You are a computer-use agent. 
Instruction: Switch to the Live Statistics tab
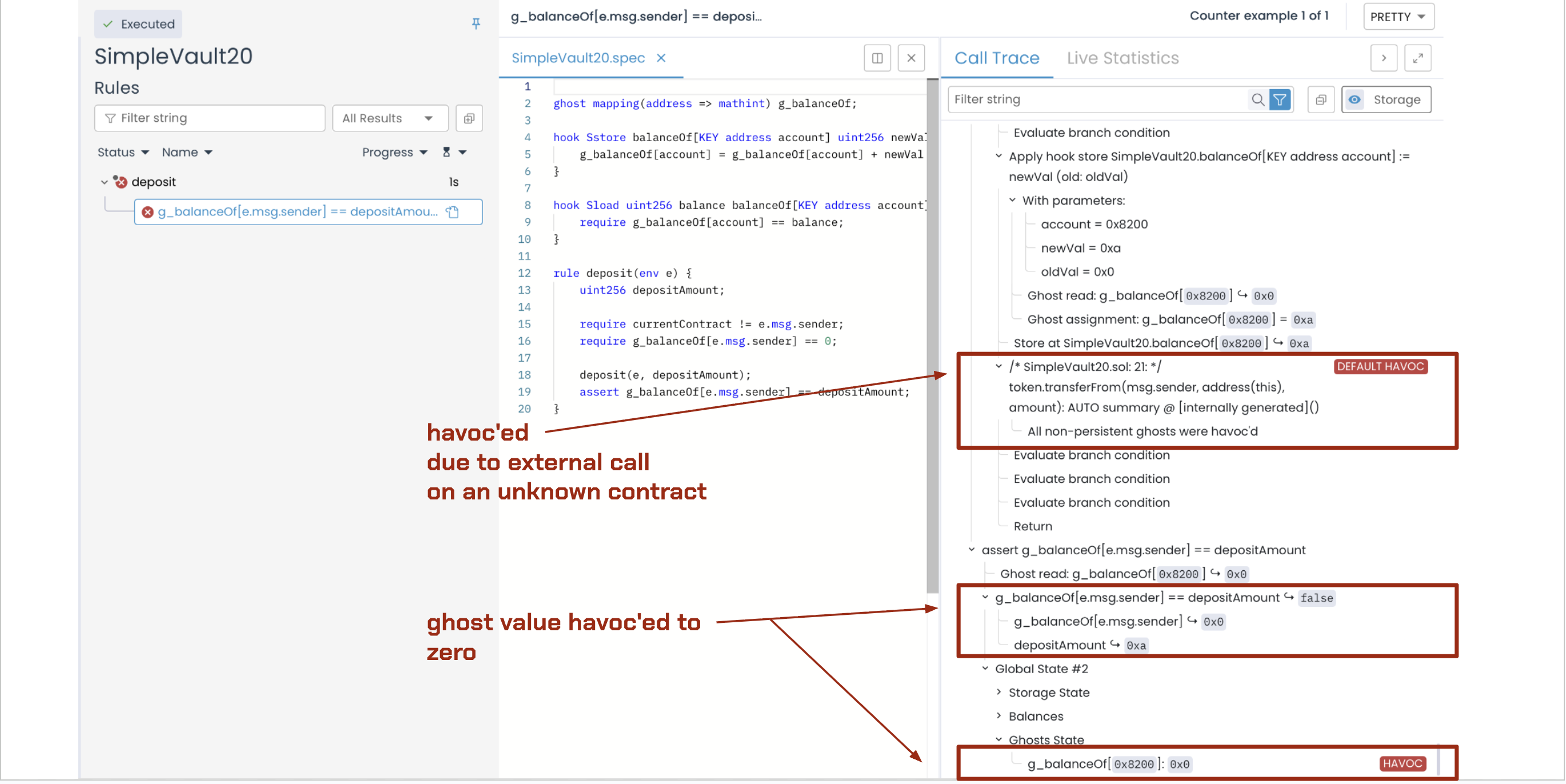1122,58
